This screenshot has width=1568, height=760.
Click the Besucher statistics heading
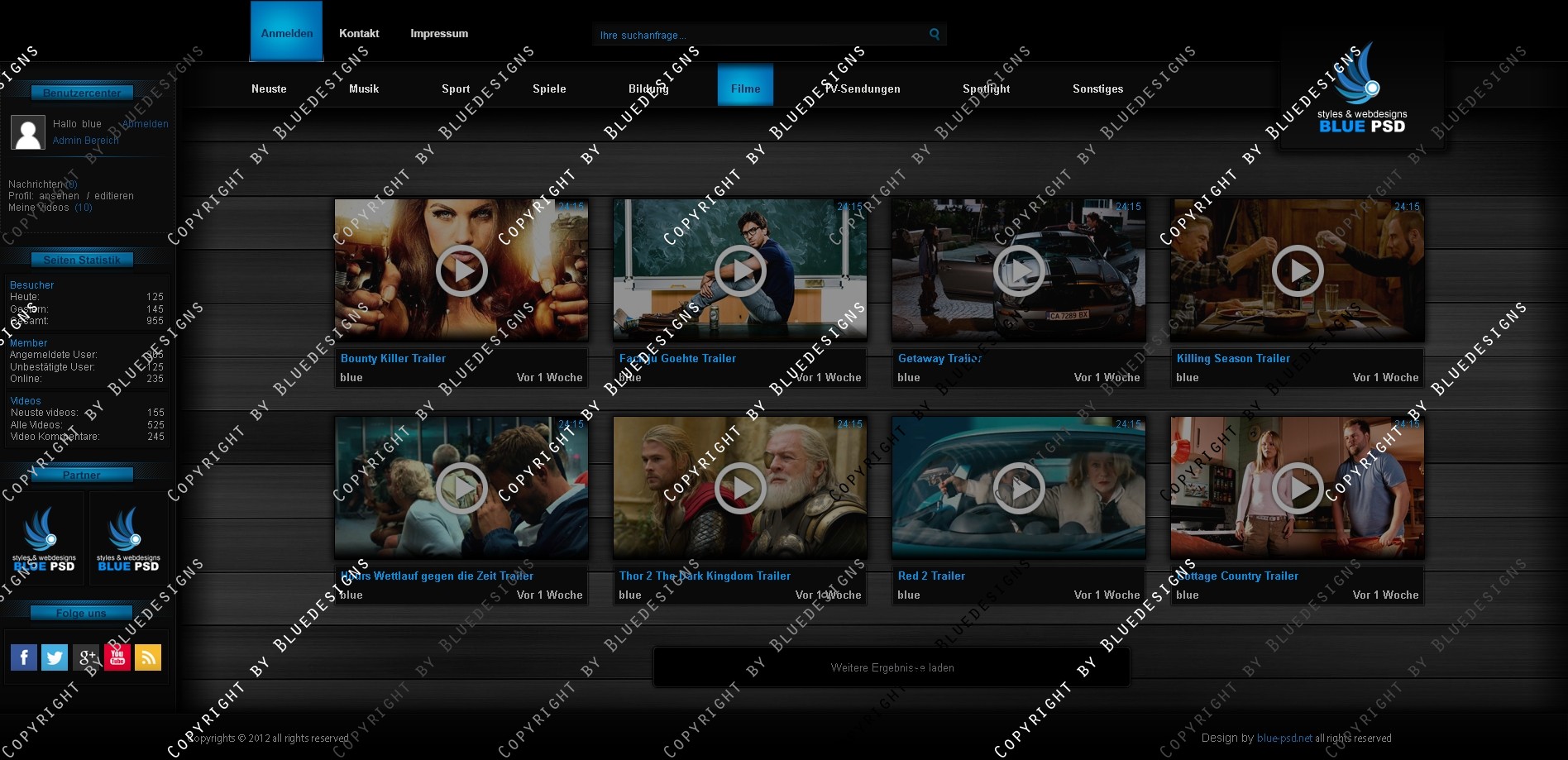point(31,285)
